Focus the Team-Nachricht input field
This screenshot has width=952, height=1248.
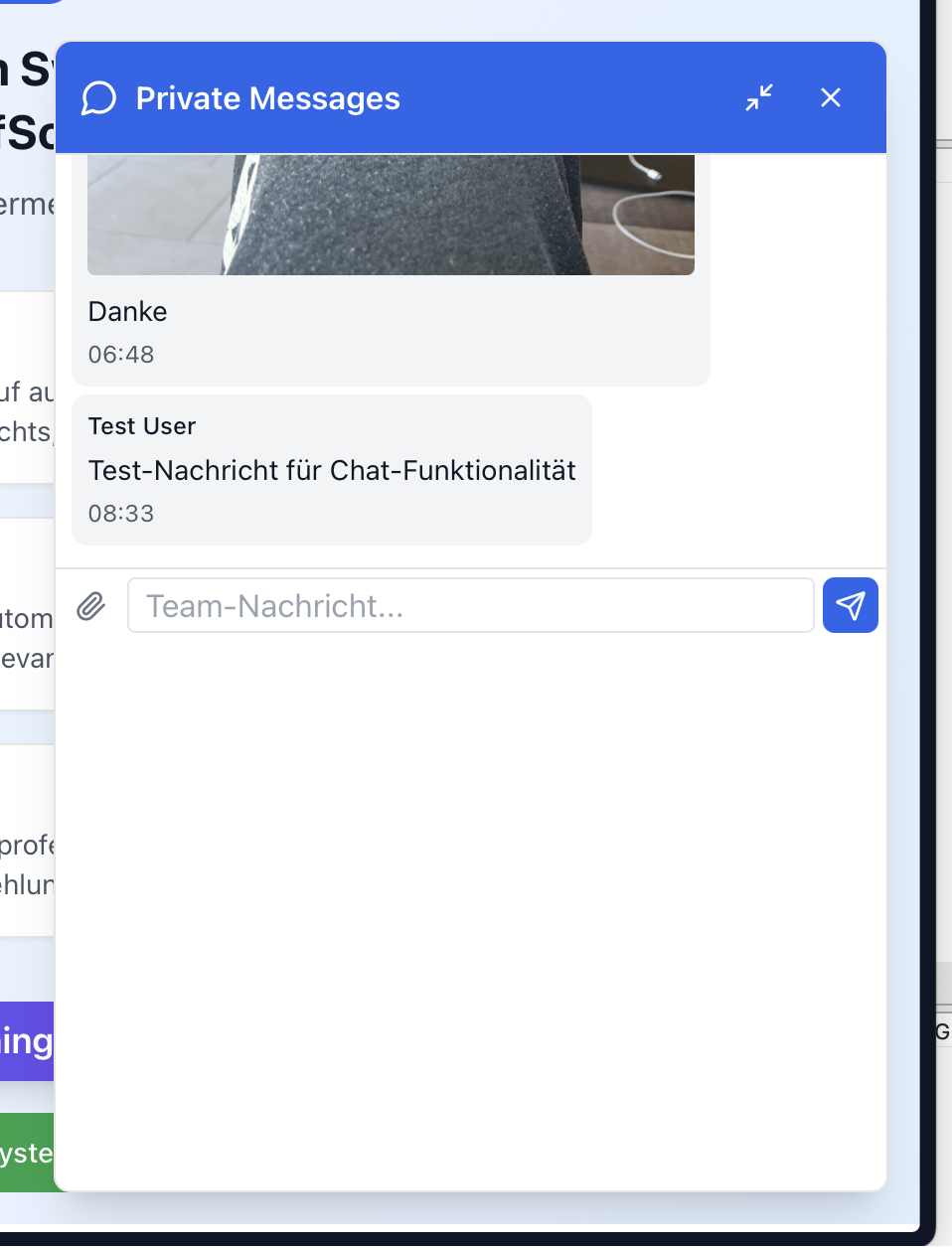point(470,606)
